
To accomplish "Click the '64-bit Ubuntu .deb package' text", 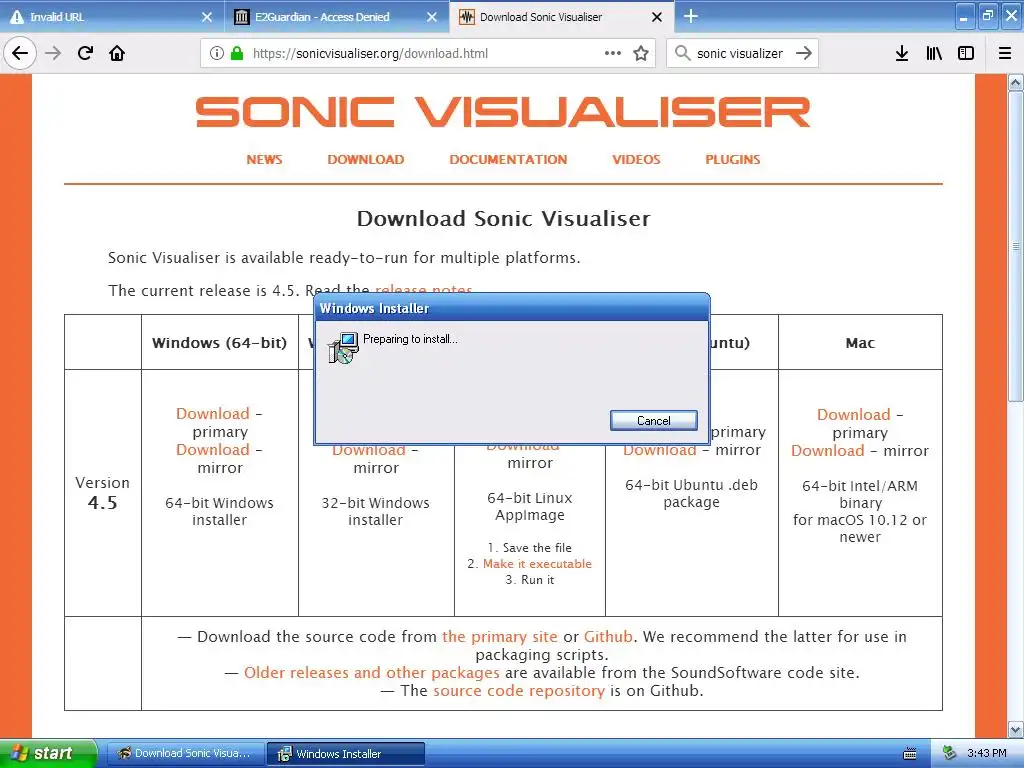I will pyautogui.click(x=692, y=494).
